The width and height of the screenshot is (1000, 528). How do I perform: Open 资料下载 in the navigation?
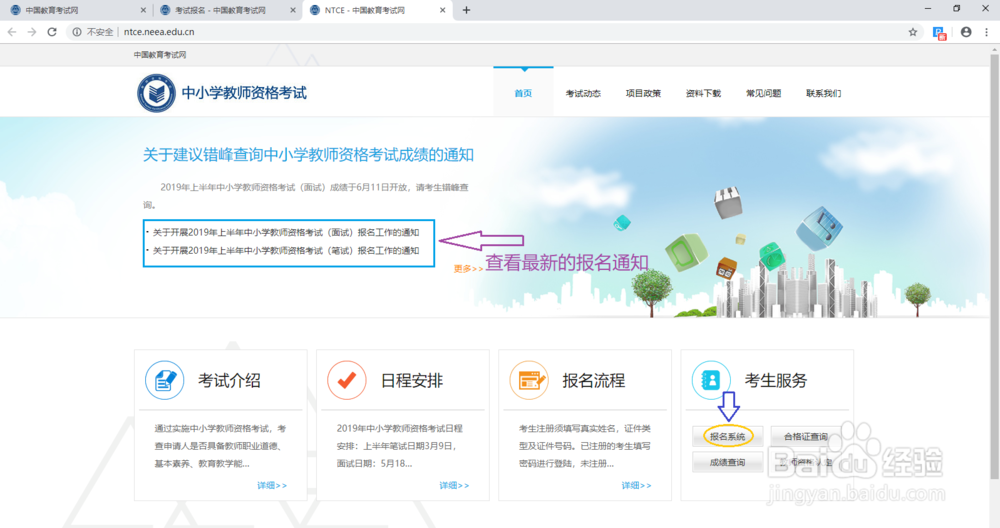click(703, 93)
